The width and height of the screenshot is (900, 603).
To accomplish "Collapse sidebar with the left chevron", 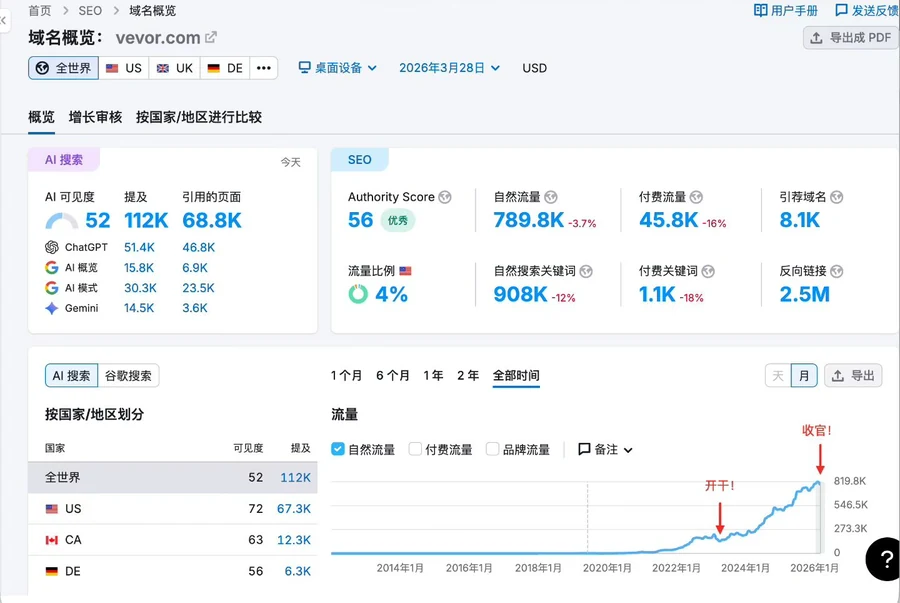I will click(x=3, y=21).
